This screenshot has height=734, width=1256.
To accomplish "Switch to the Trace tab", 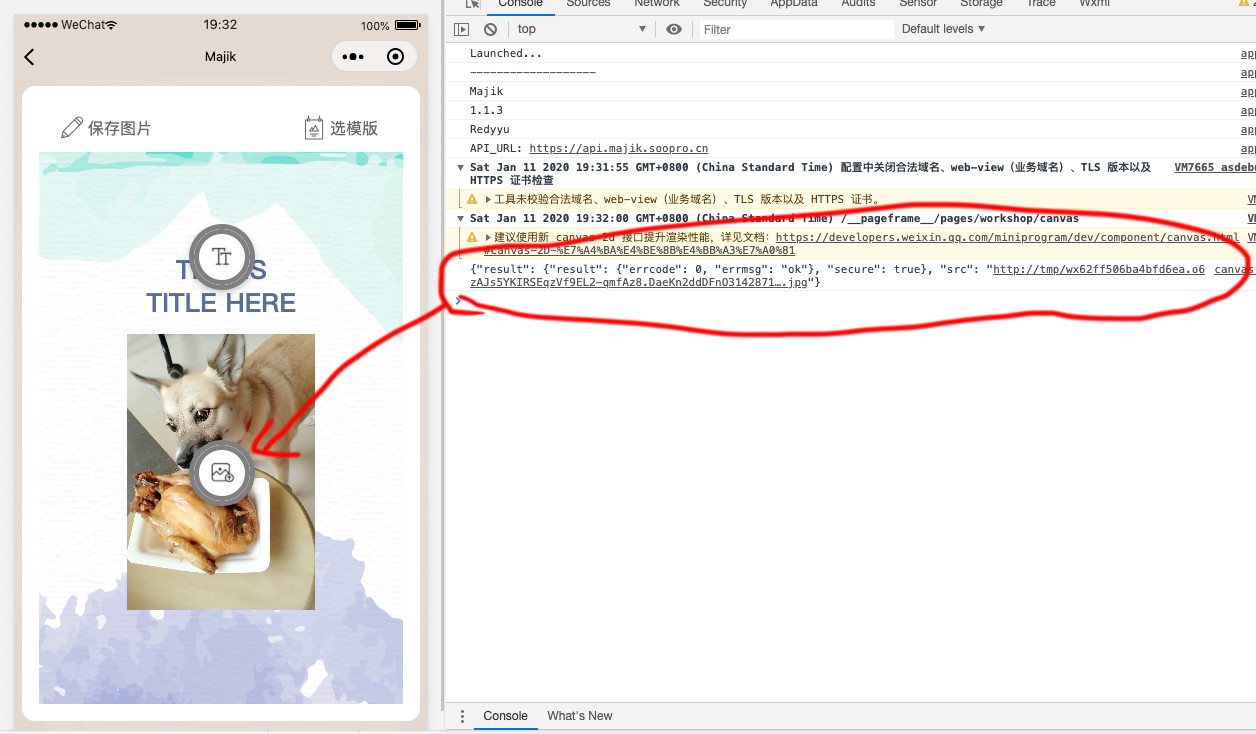I will point(1041,3).
